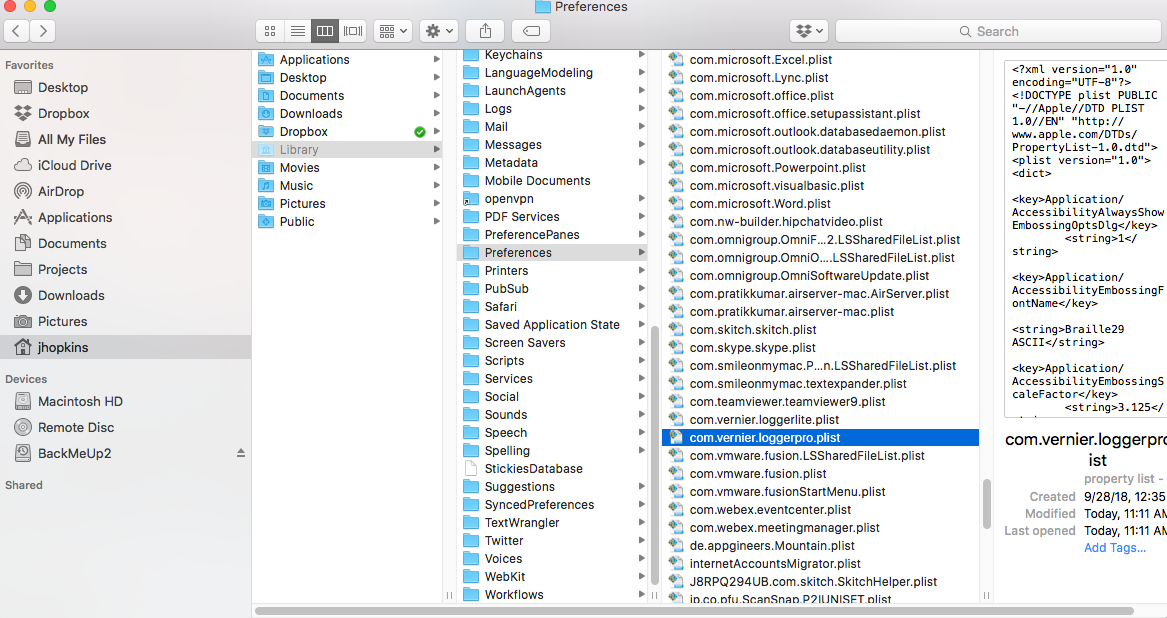1167x618 pixels.
Task: Select com.skype.skype.plist
Action: [820, 348]
